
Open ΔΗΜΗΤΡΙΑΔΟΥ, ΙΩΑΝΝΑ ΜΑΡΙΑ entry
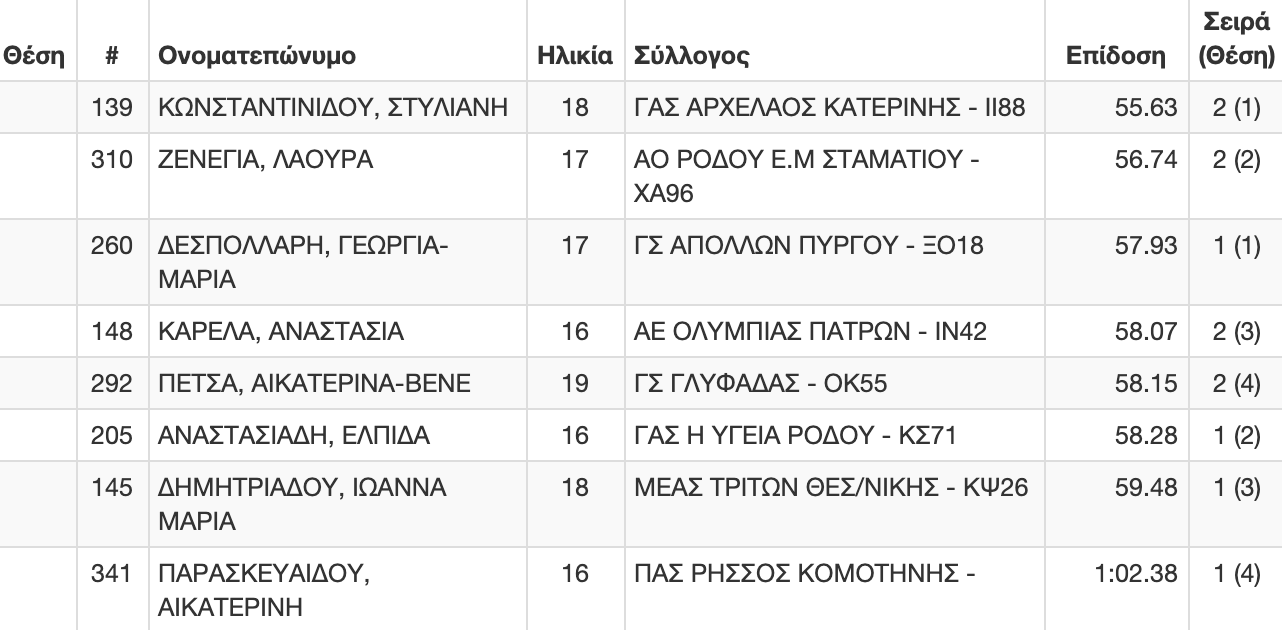pyautogui.click(x=303, y=504)
